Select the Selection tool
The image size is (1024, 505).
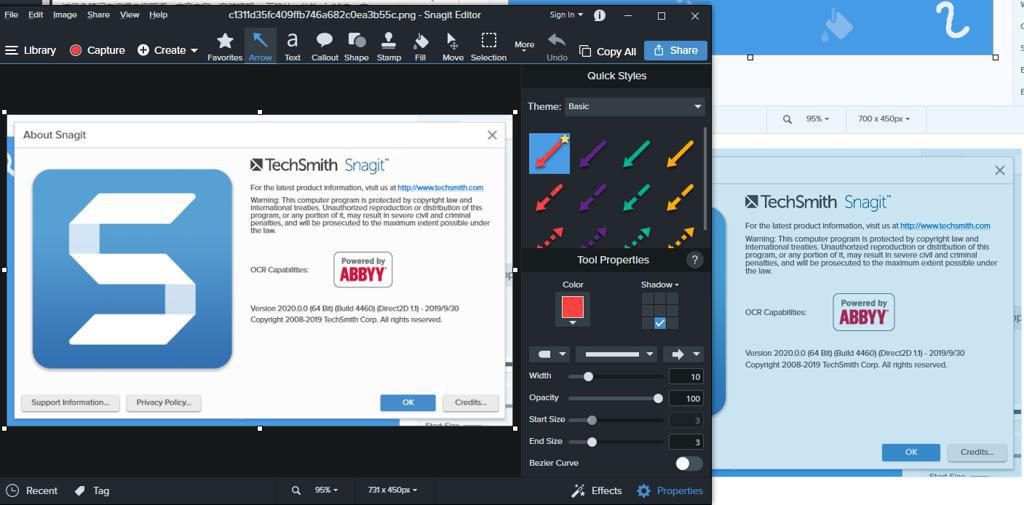[x=488, y=47]
